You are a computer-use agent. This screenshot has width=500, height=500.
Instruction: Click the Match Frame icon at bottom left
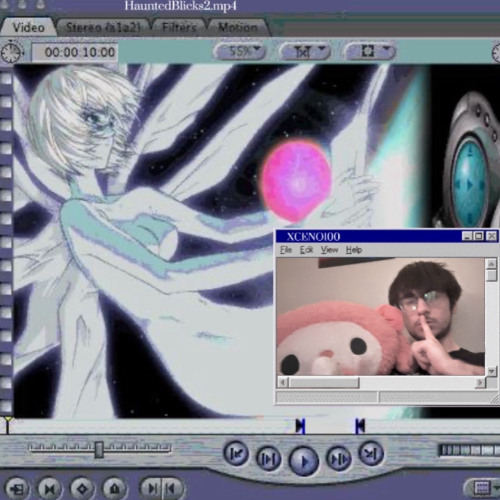point(17,489)
